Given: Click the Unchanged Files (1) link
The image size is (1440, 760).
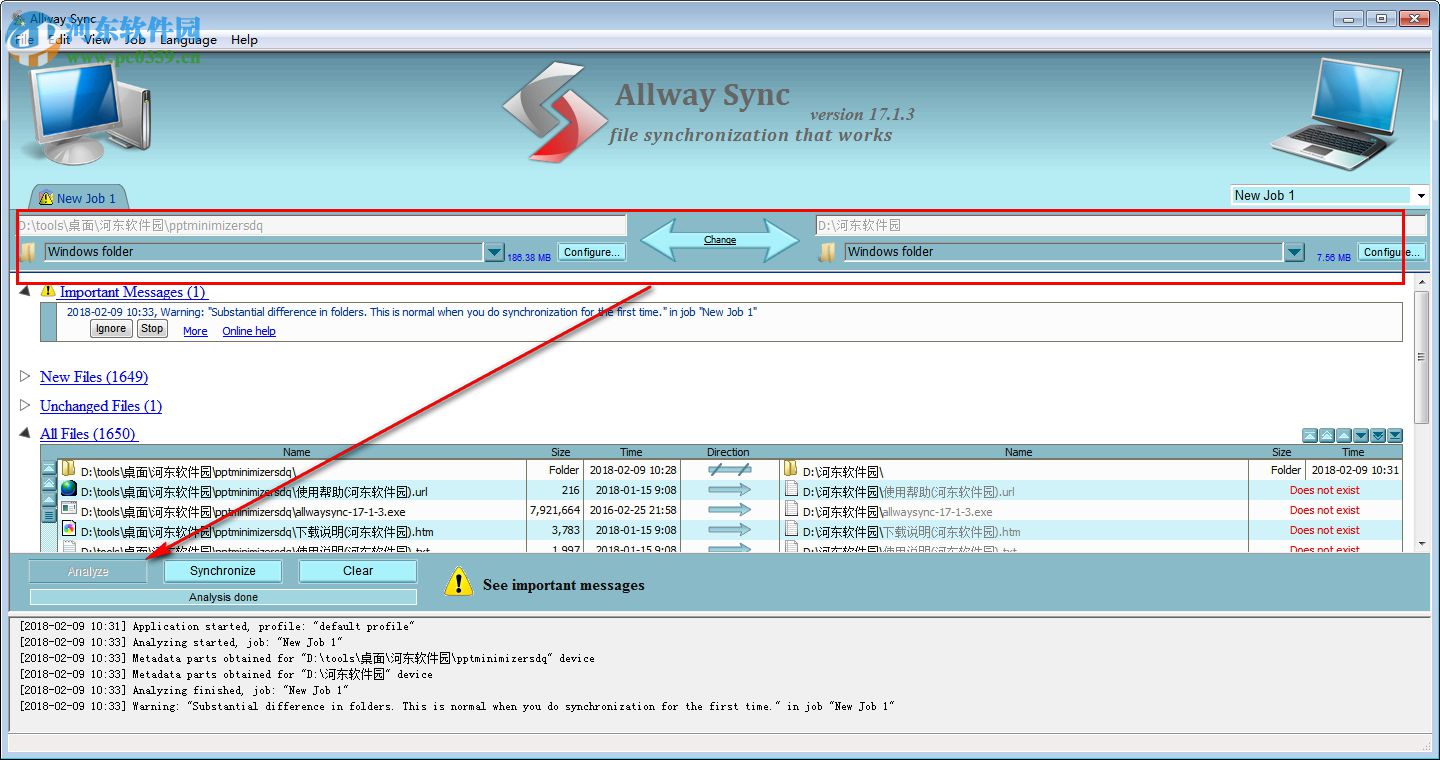Looking at the screenshot, I should 101,406.
